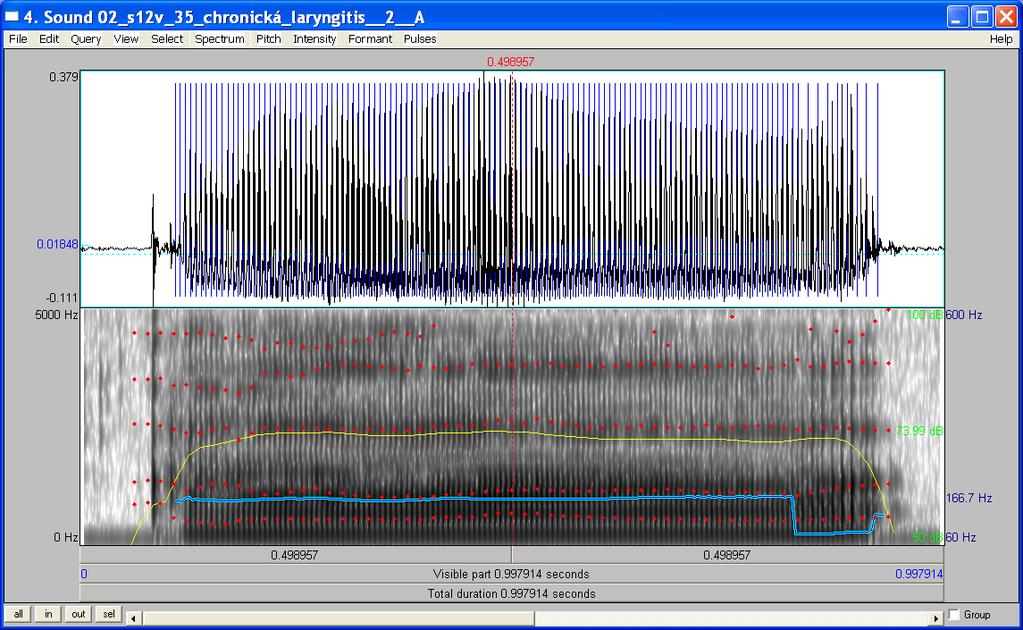Open the Formant menu

click(370, 39)
